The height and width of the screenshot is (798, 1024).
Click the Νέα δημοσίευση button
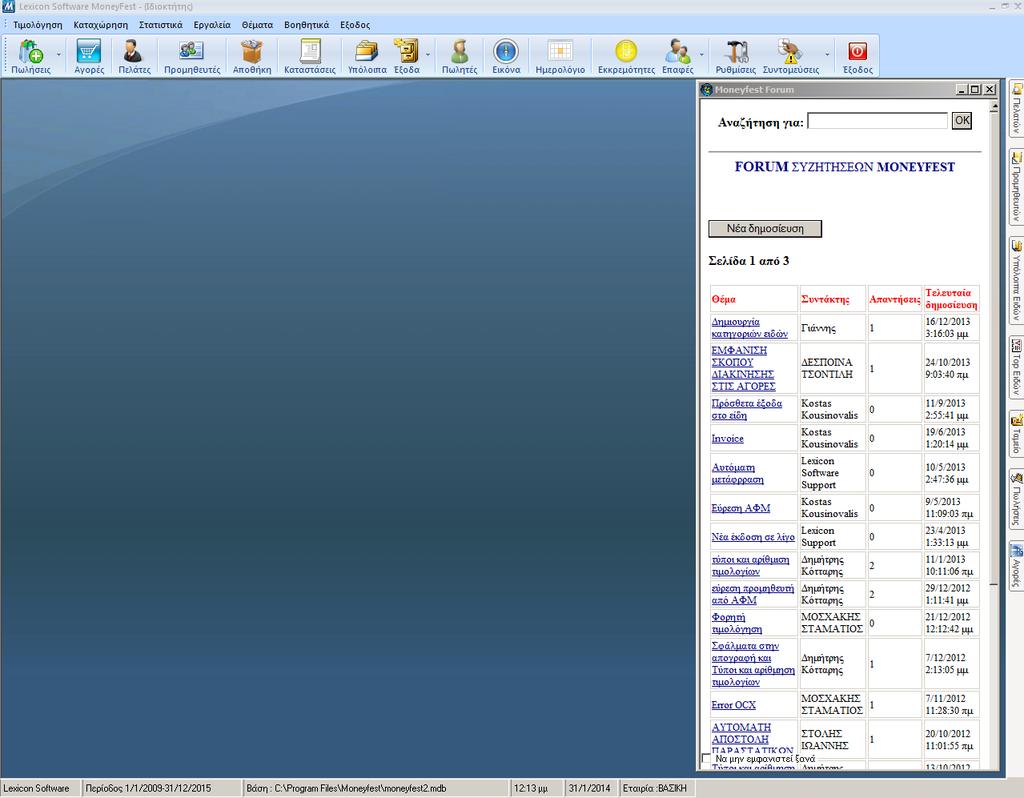[x=765, y=229]
